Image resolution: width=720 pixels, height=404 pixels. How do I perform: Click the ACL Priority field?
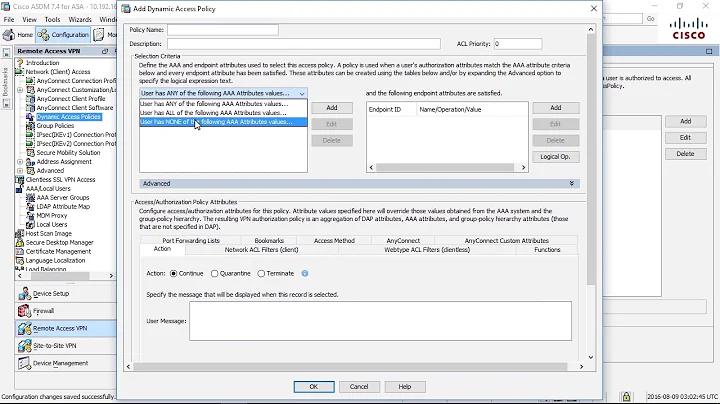click(x=518, y=44)
